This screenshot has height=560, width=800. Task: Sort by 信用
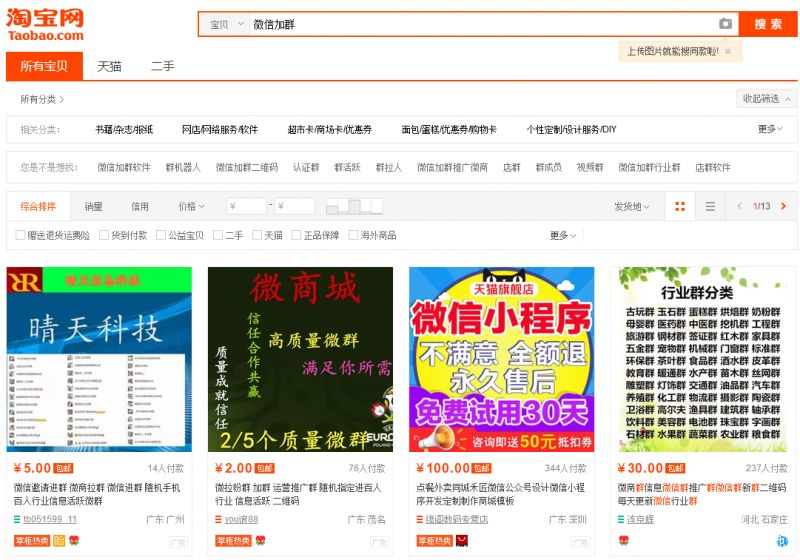tap(140, 206)
